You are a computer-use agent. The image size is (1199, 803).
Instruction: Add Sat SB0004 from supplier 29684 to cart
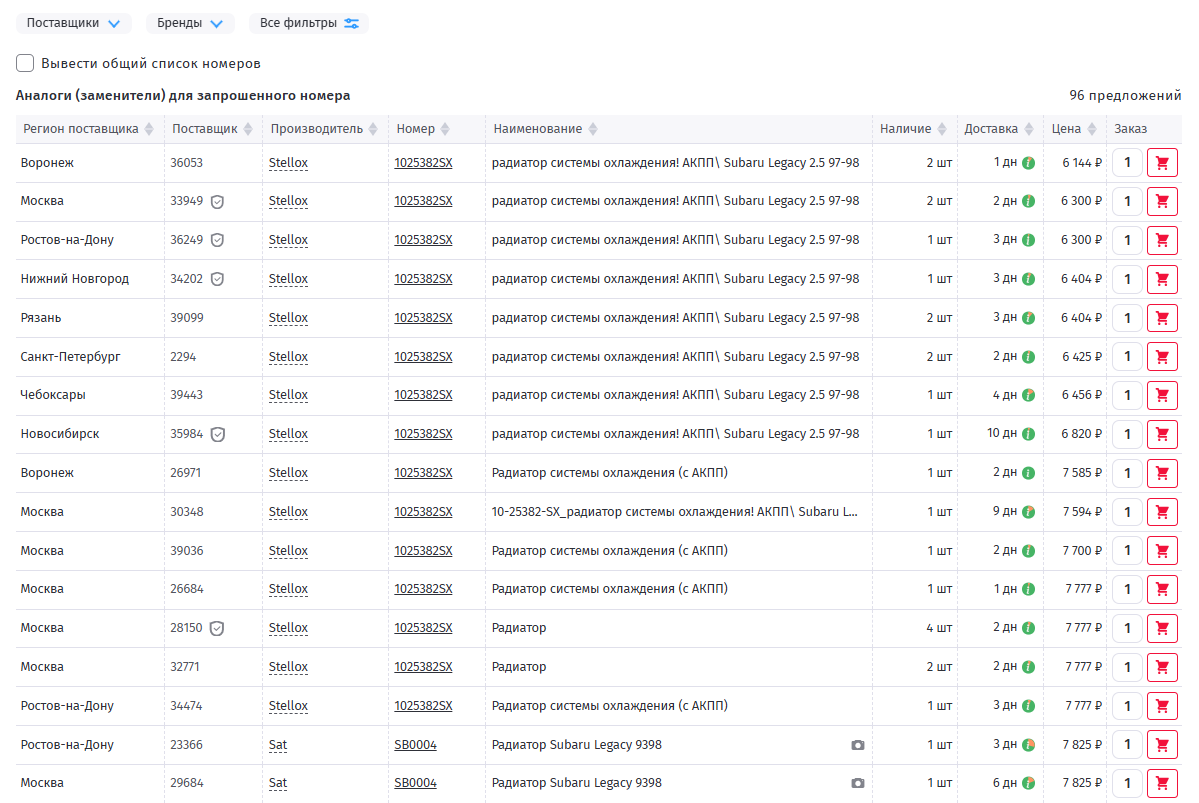point(1161,784)
